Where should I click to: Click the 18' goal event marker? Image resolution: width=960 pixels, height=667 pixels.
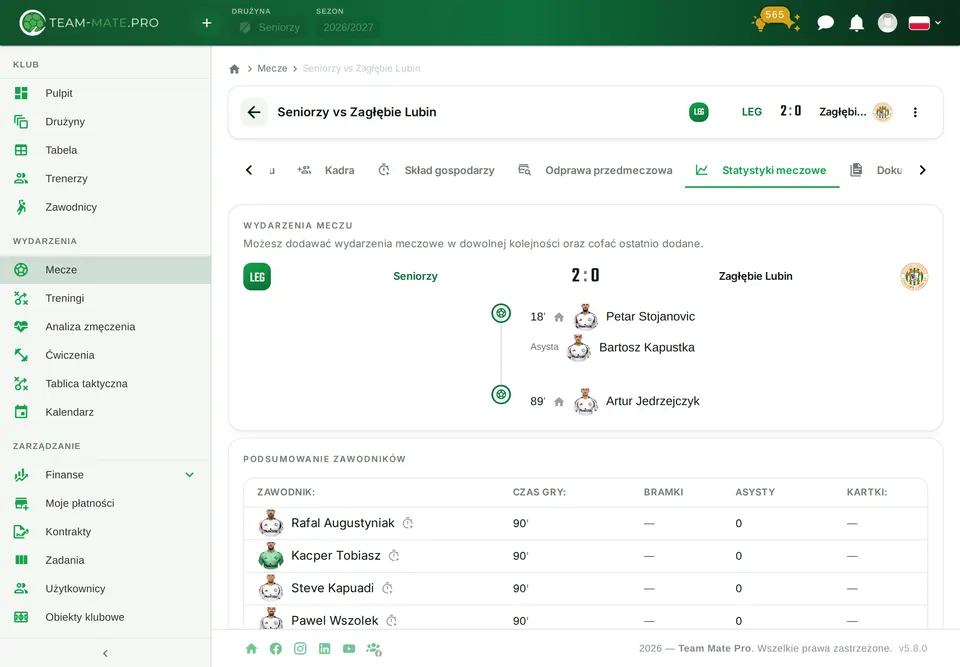501,314
